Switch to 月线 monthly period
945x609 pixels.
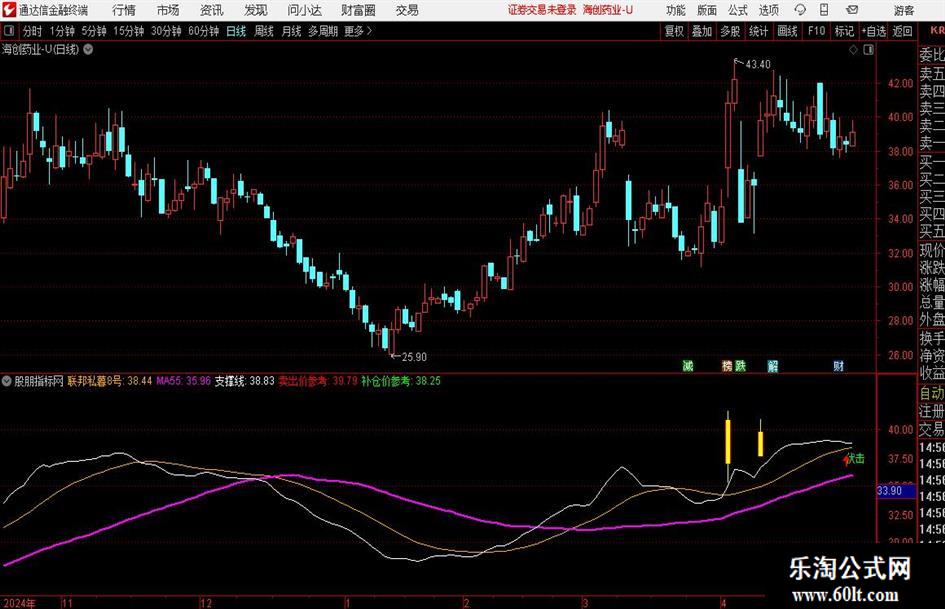point(291,31)
